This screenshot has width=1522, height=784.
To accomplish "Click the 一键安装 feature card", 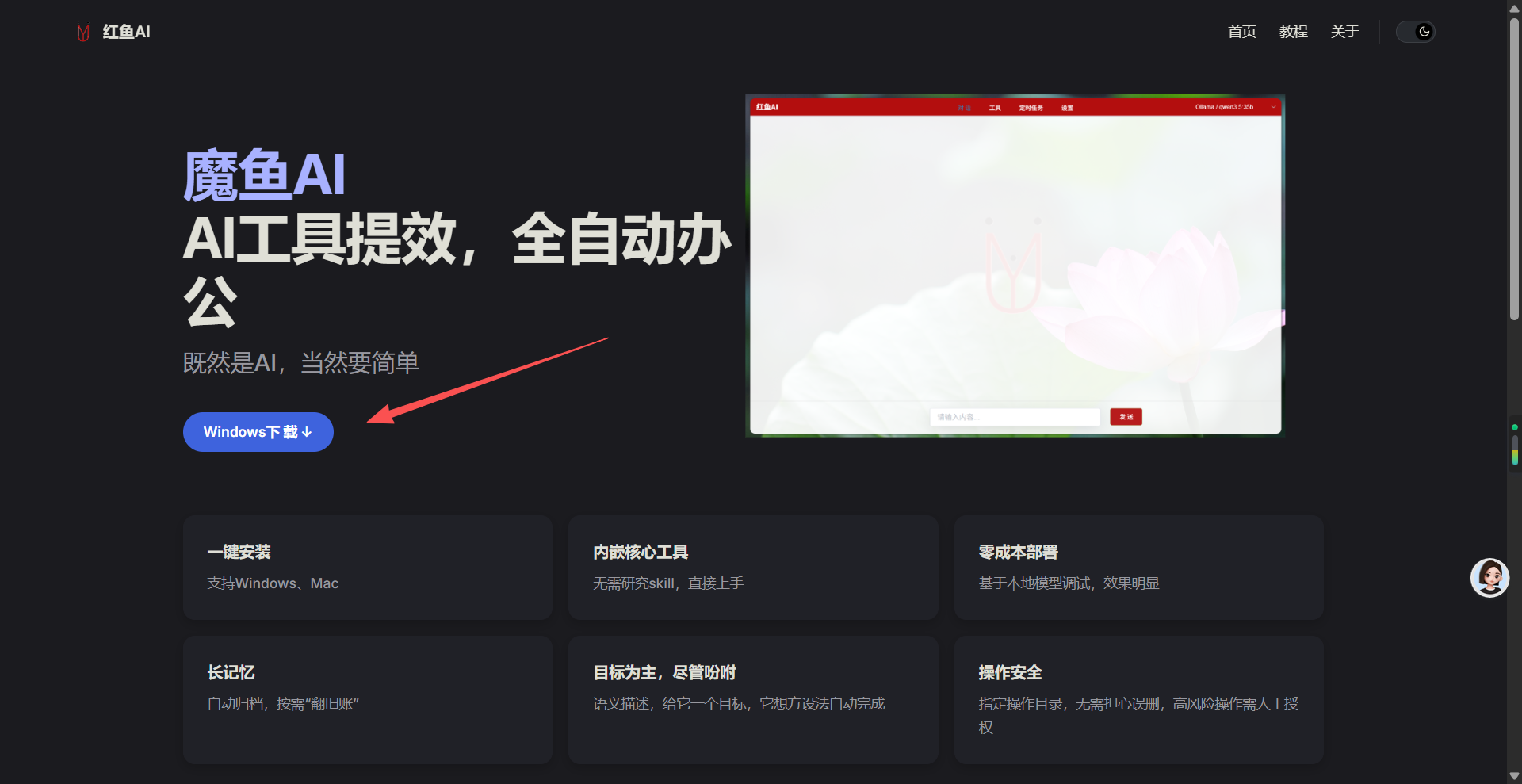I will (367, 568).
